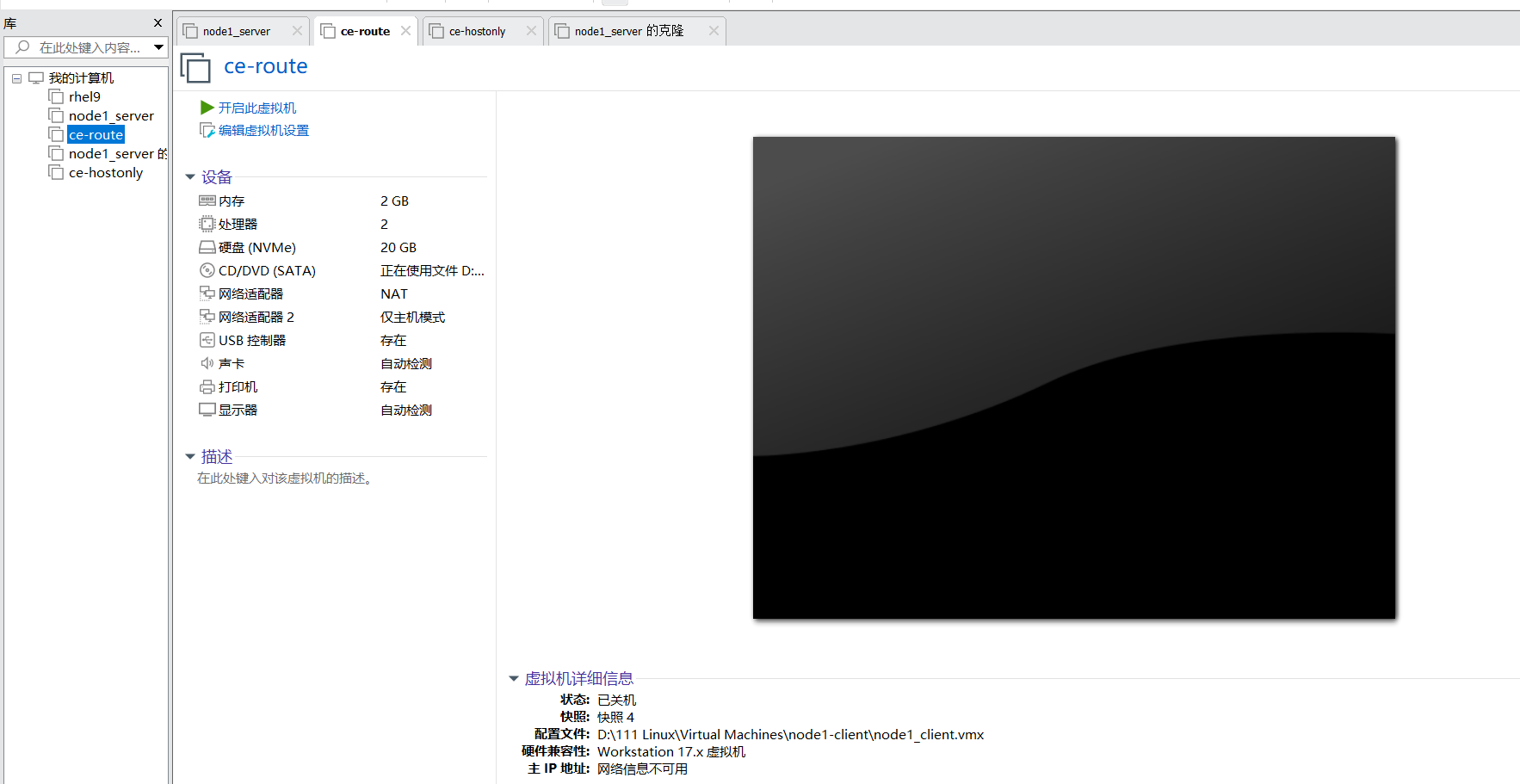Image resolution: width=1520 pixels, height=784 pixels.
Task: Click the processor device icon
Action: [x=207, y=224]
